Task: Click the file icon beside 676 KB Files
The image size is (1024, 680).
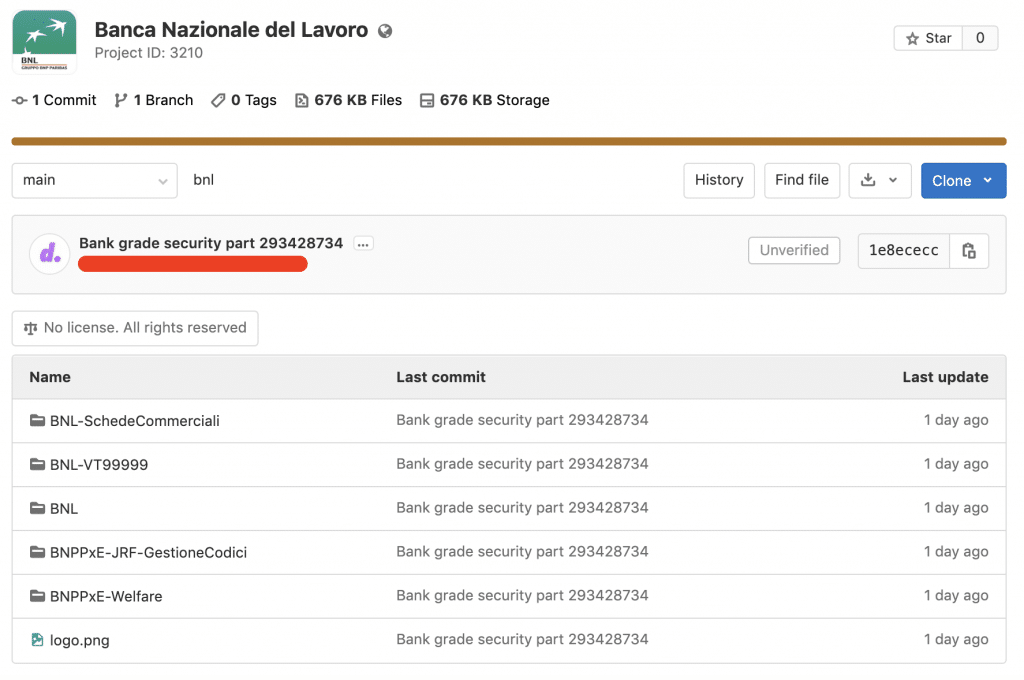Action: pos(301,100)
